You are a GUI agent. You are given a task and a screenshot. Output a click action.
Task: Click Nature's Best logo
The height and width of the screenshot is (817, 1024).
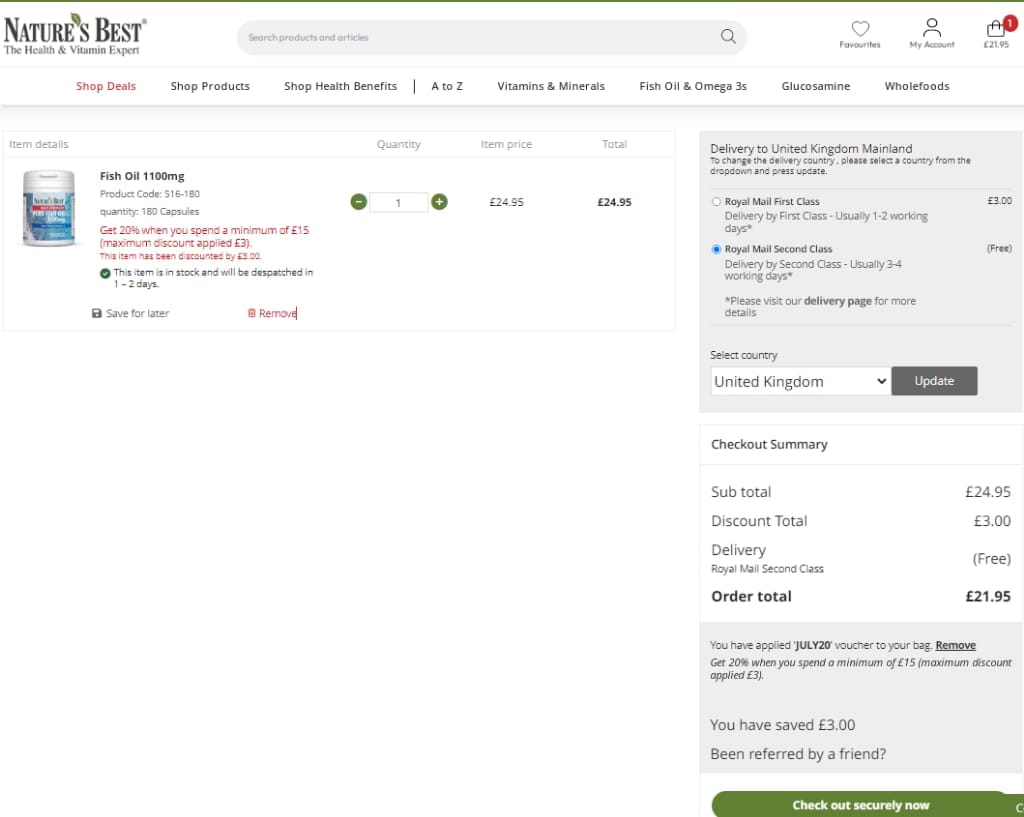pos(74,34)
